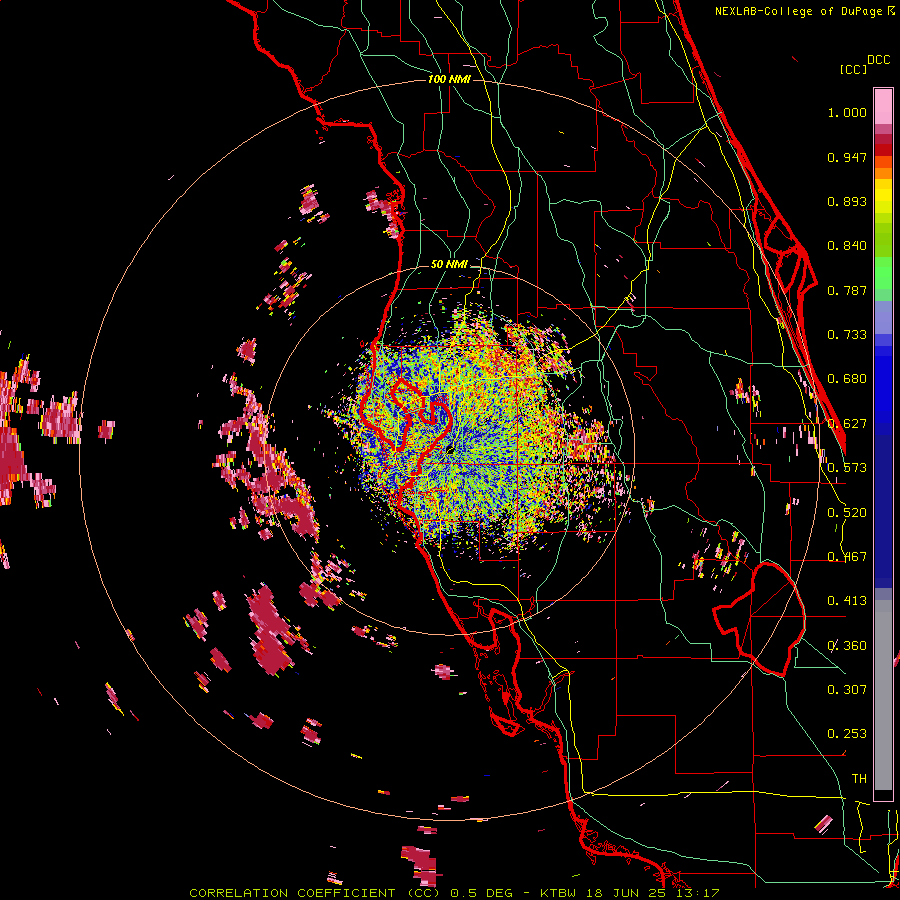This screenshot has width=900, height=900.
Task: Pick the lavender color bar segment
Action: coord(883,318)
